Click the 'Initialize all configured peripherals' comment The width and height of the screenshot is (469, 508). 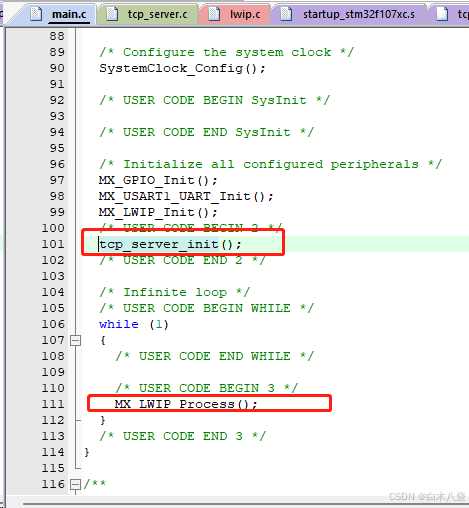[271, 164]
